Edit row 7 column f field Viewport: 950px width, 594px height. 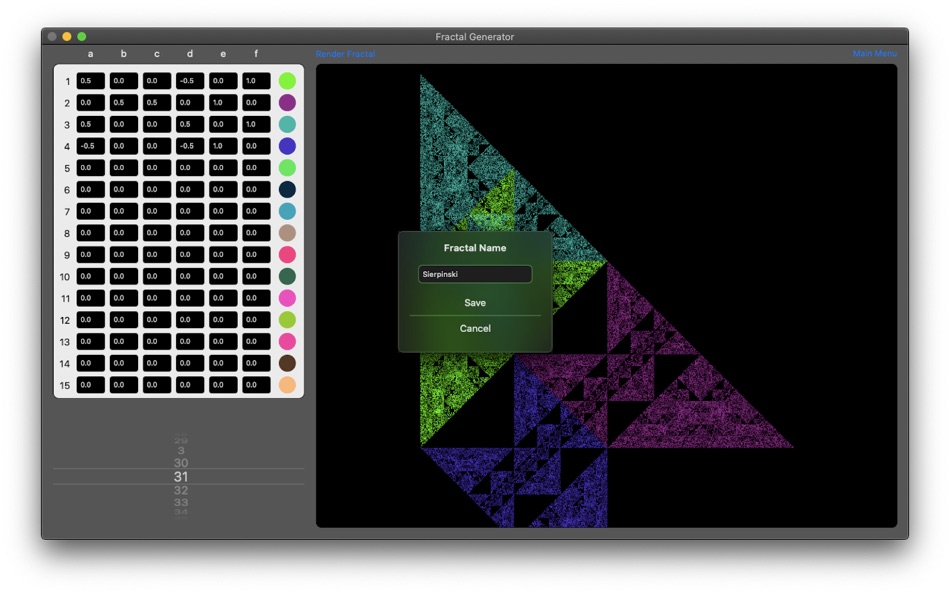[x=256, y=211]
